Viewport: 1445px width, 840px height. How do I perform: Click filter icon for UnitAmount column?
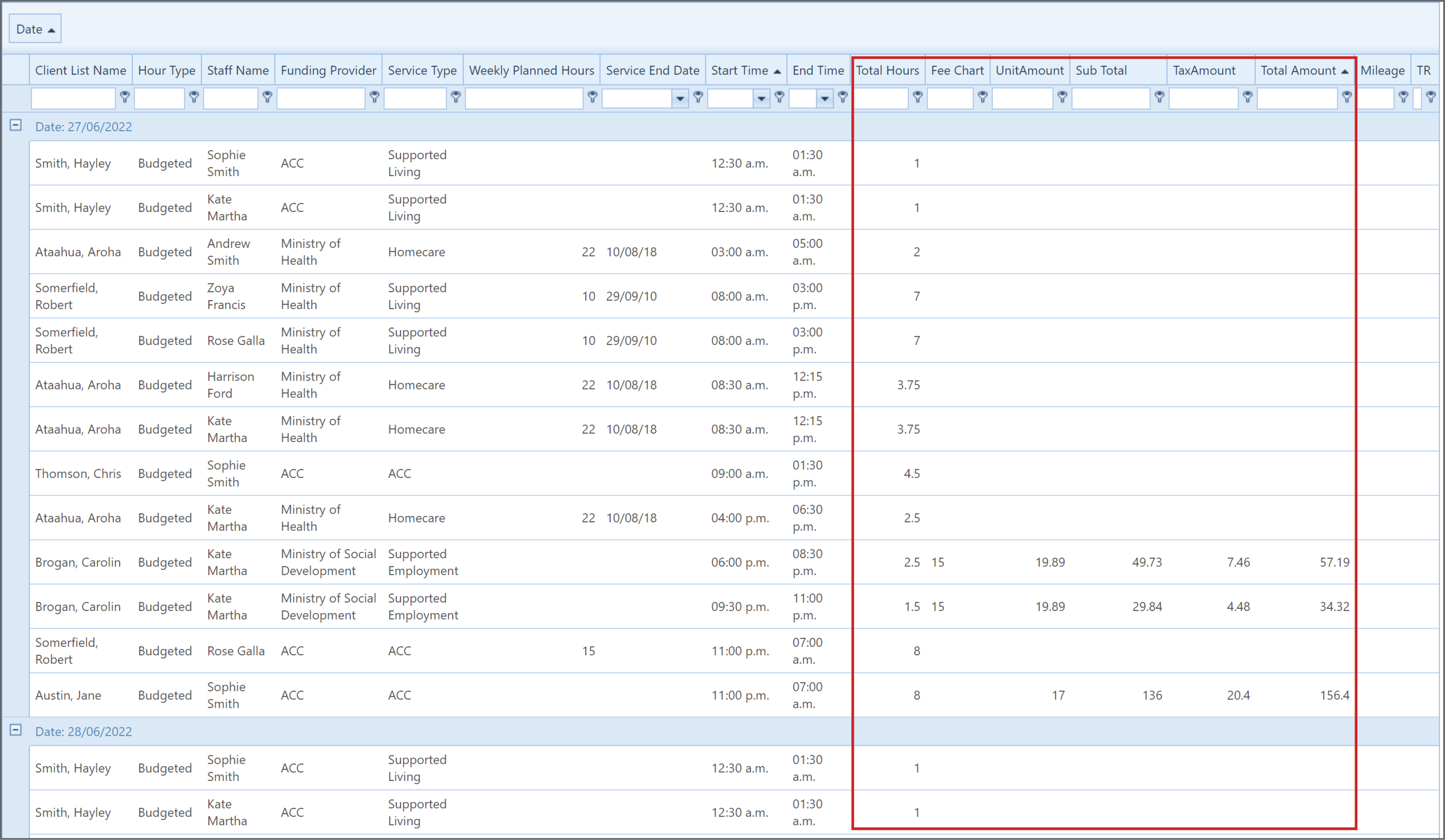pyautogui.click(x=1063, y=97)
